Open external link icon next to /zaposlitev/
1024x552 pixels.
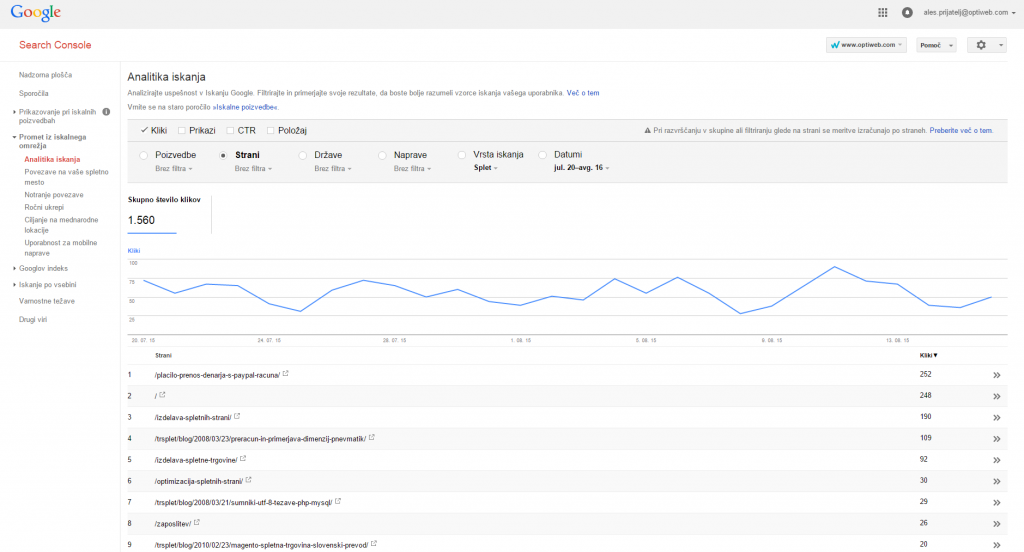[x=196, y=522]
